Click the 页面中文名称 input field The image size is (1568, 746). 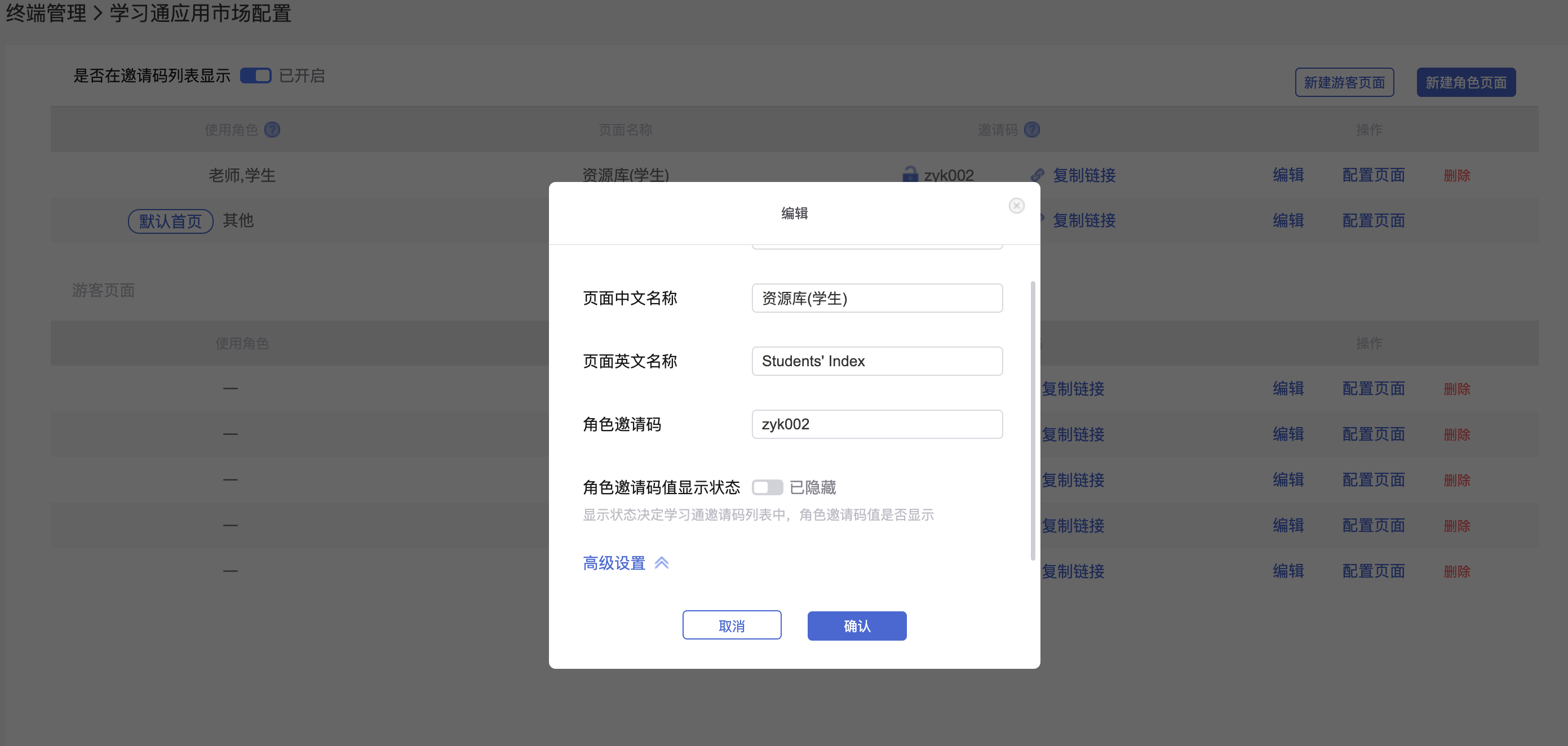coord(876,298)
